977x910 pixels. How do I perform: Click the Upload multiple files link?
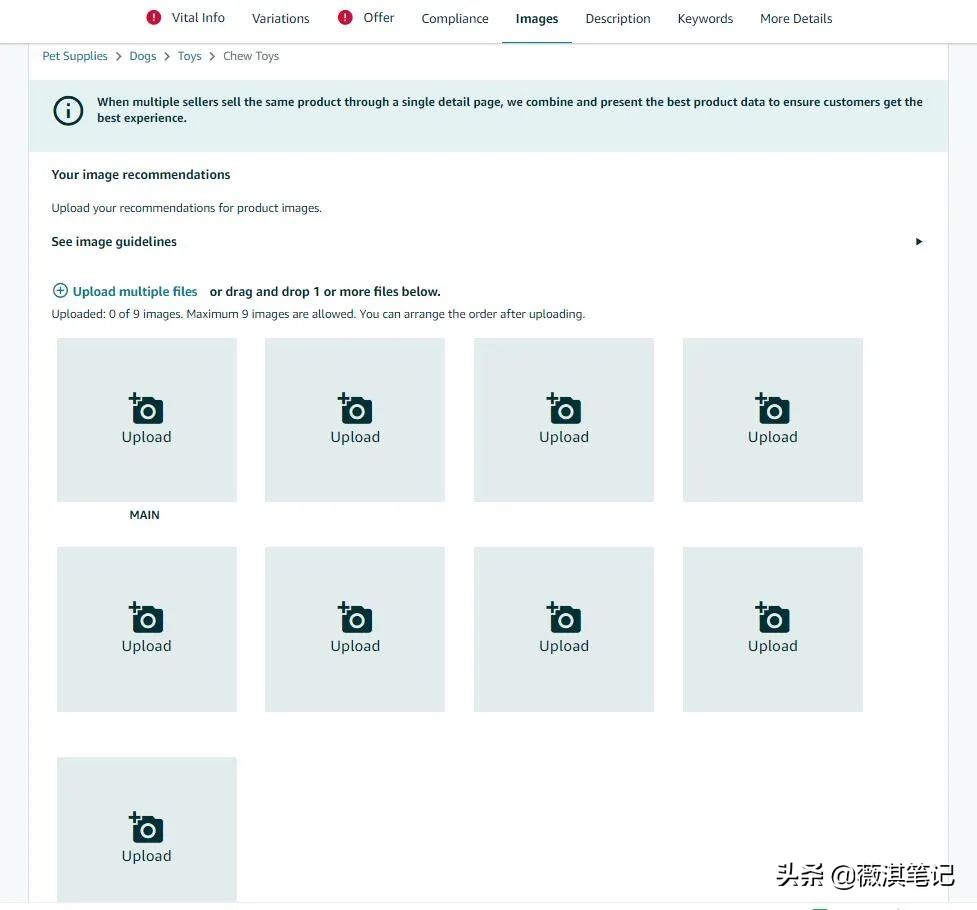tap(135, 291)
